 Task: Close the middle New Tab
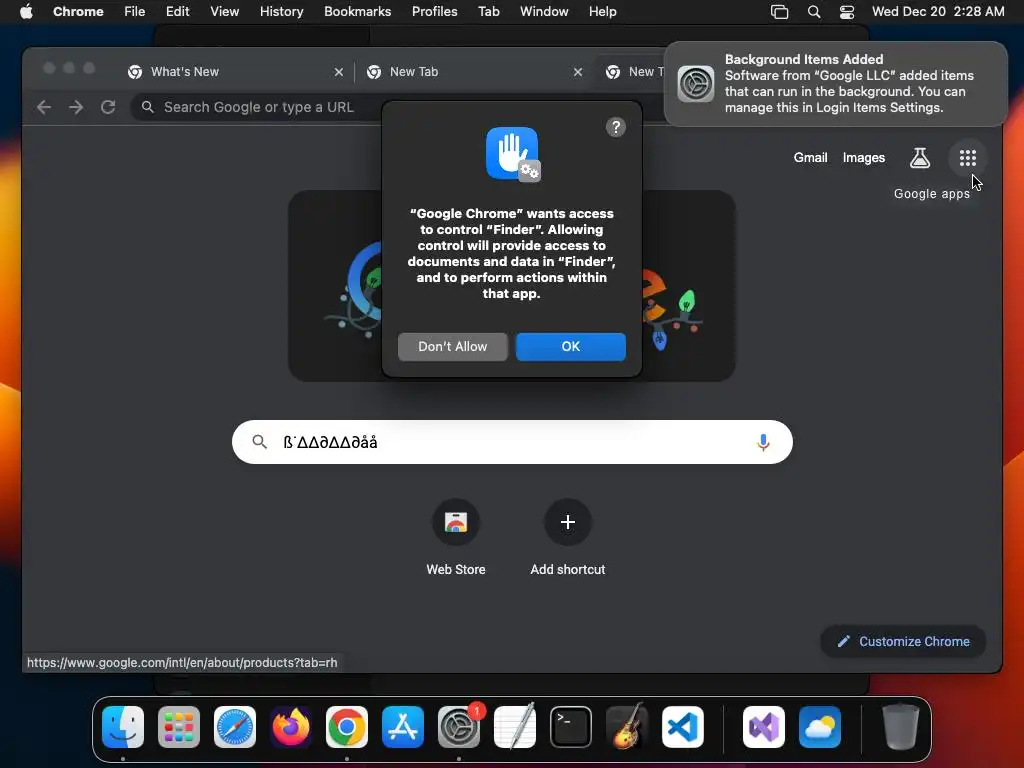point(577,72)
